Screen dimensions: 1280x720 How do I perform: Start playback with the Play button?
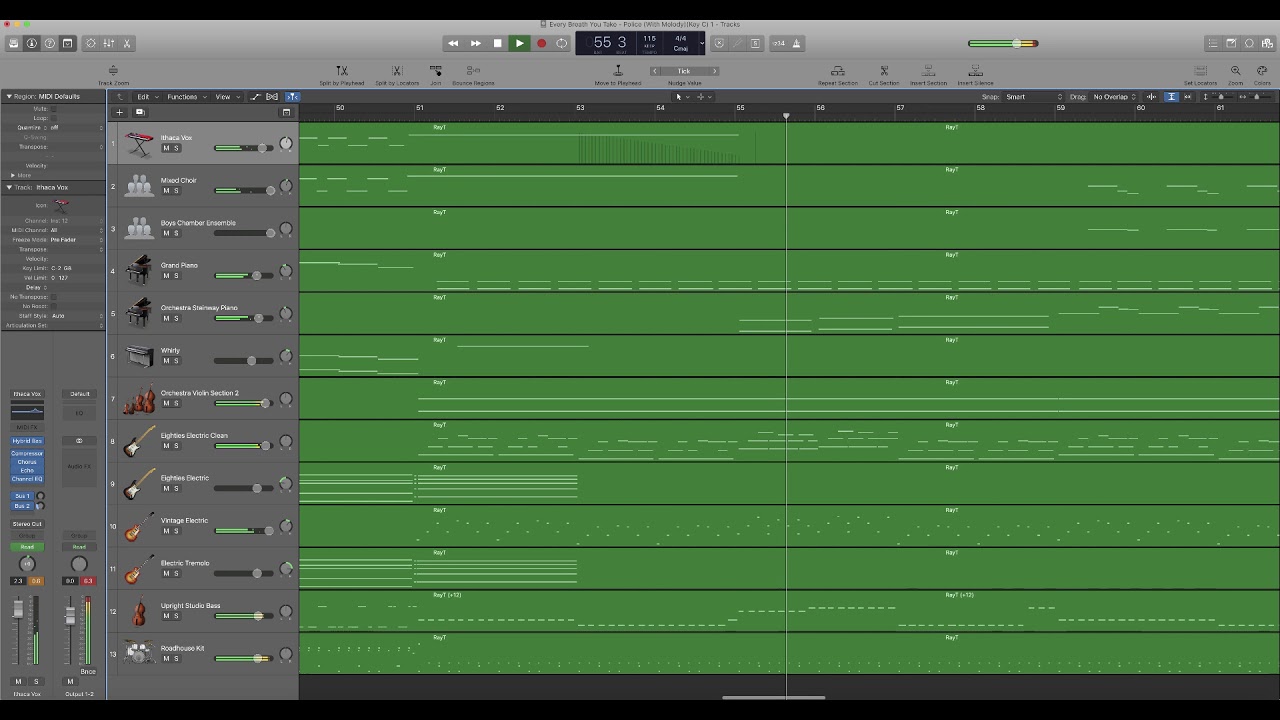click(519, 43)
